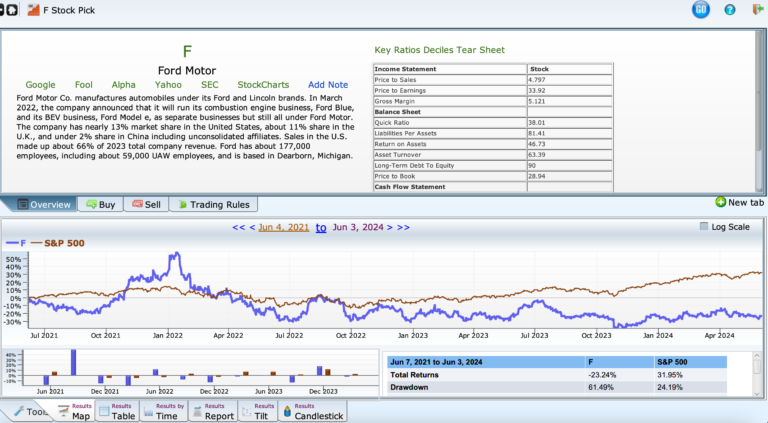Select the Gross Margin row
Screen dimensions: 768x423
(493, 101)
